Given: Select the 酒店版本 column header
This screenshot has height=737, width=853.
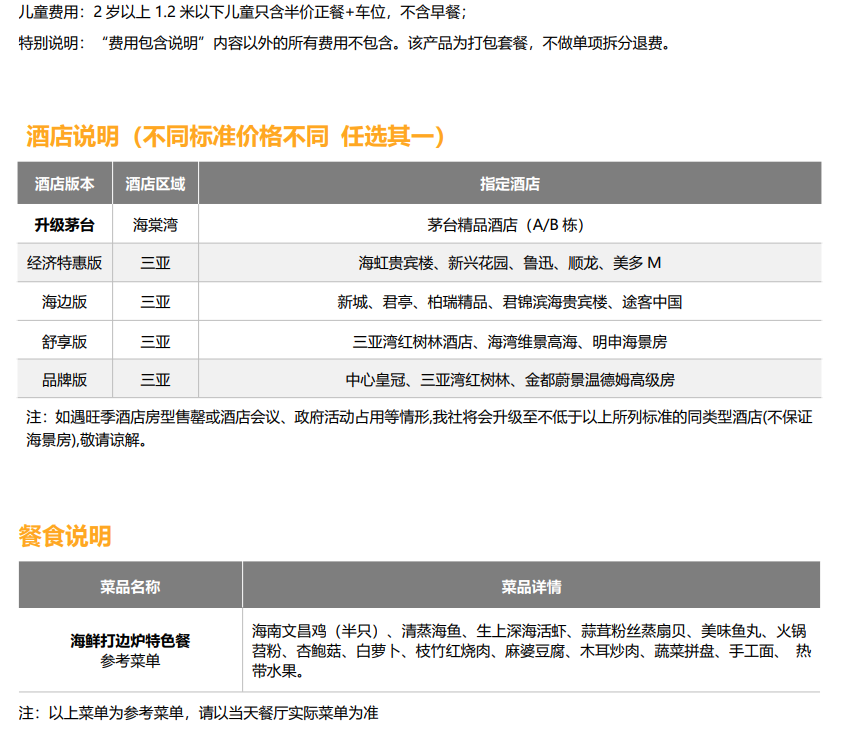Looking at the screenshot, I should [65, 184].
